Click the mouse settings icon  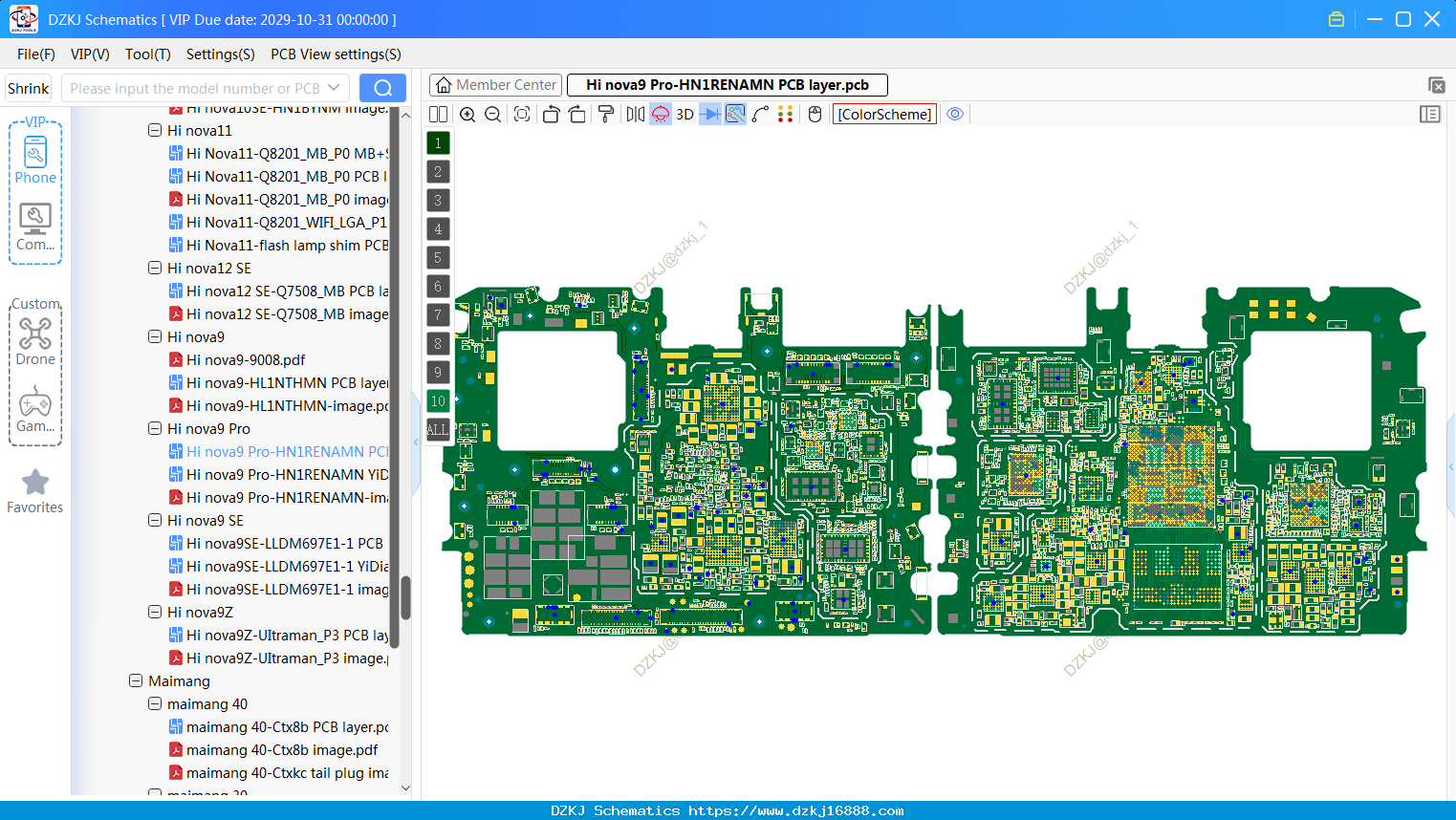coord(815,115)
